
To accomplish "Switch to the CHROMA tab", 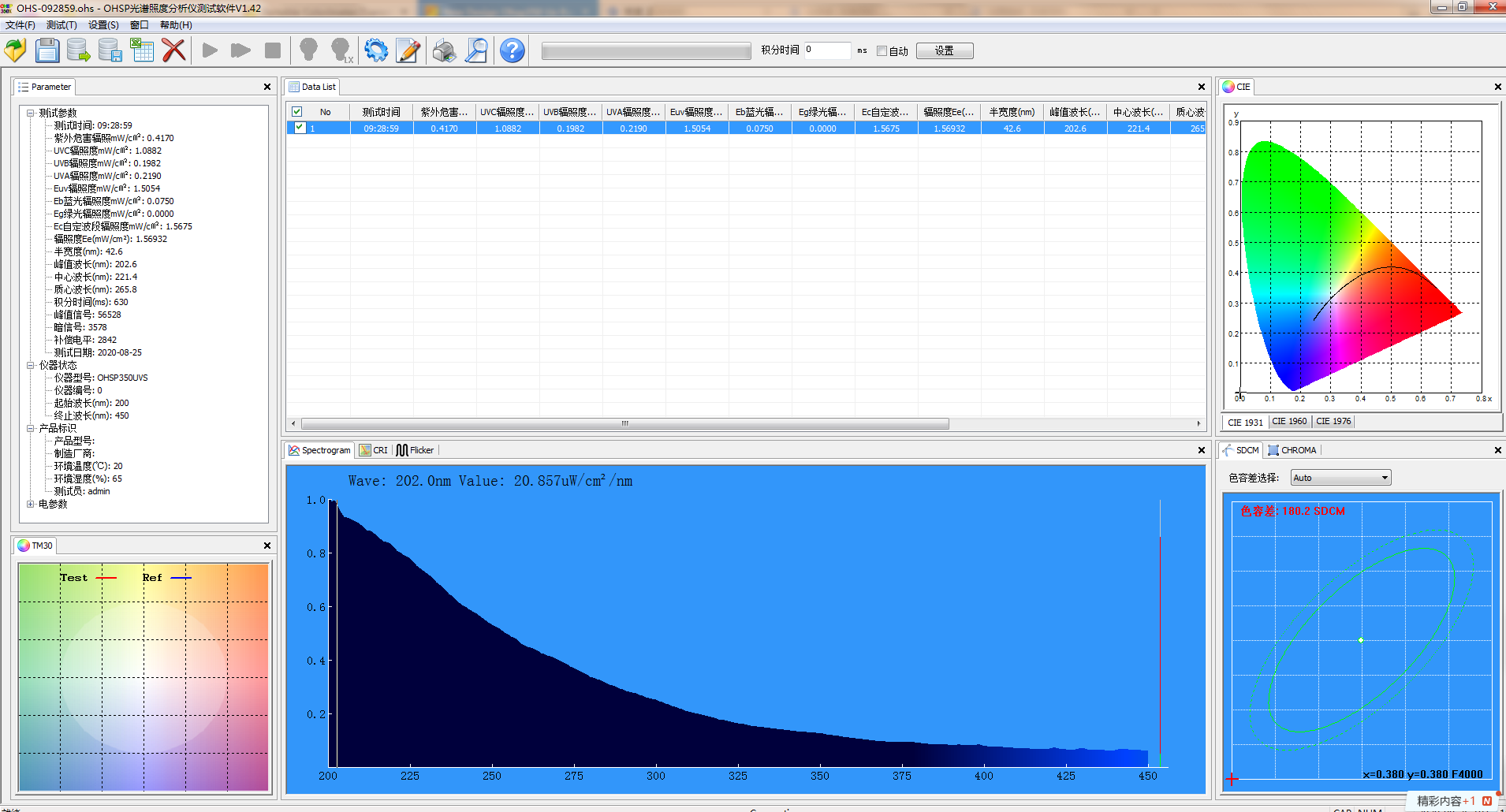I will pyautogui.click(x=1292, y=450).
